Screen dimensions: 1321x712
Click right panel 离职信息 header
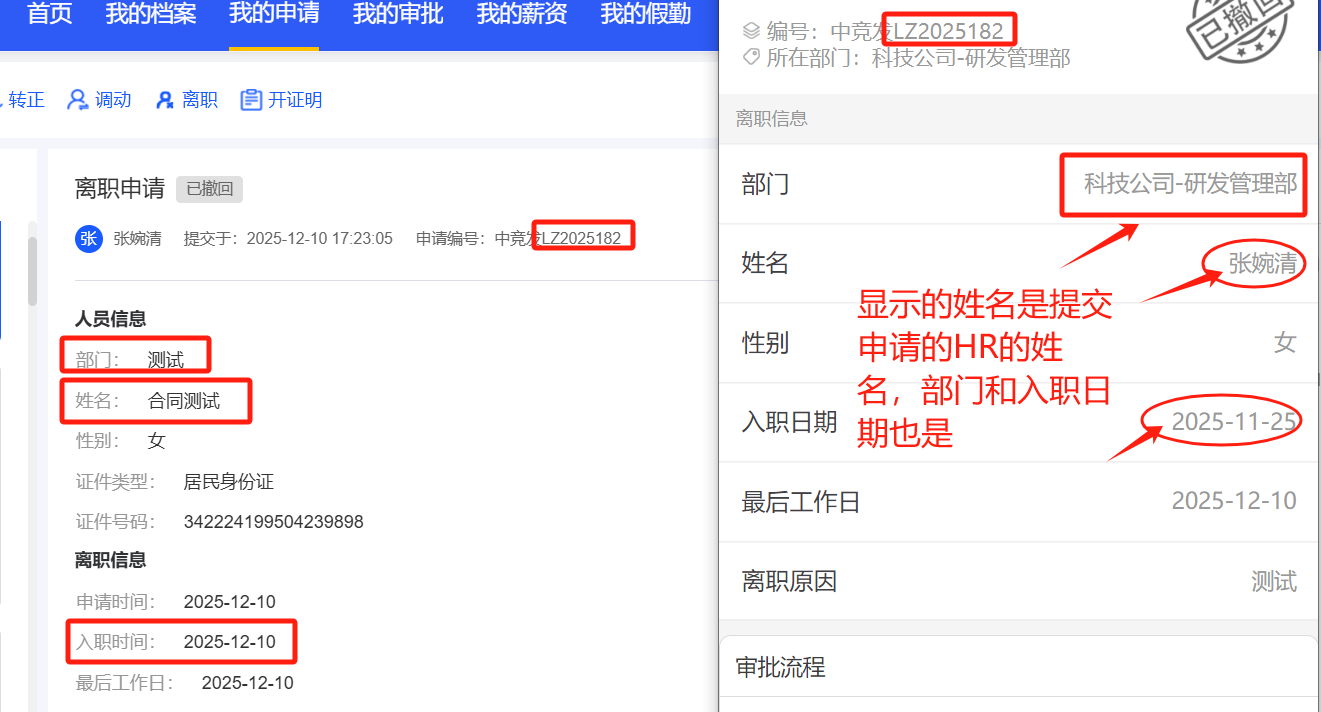point(771,119)
